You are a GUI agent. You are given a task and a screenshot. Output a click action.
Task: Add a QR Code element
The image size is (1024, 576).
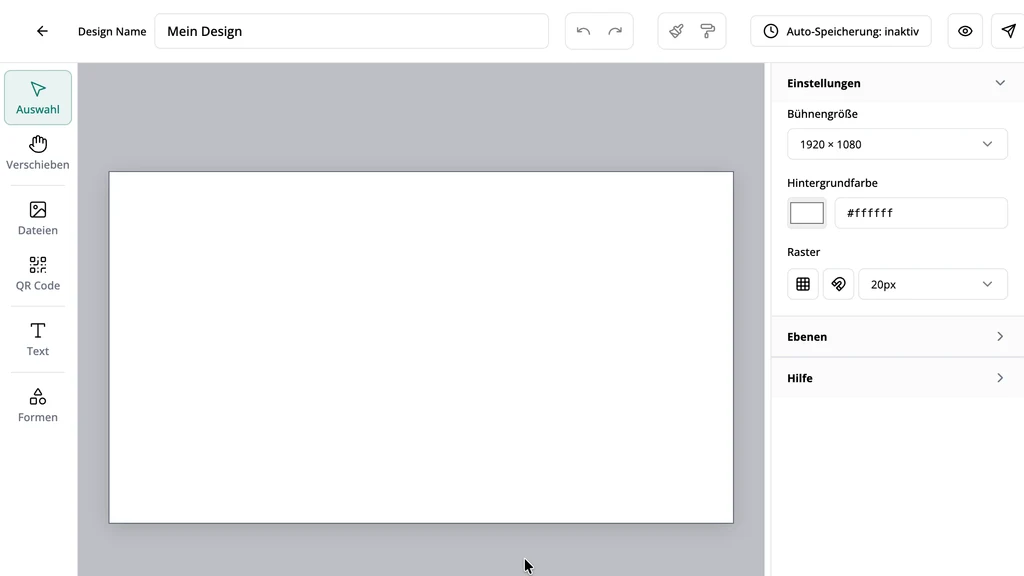click(x=38, y=274)
